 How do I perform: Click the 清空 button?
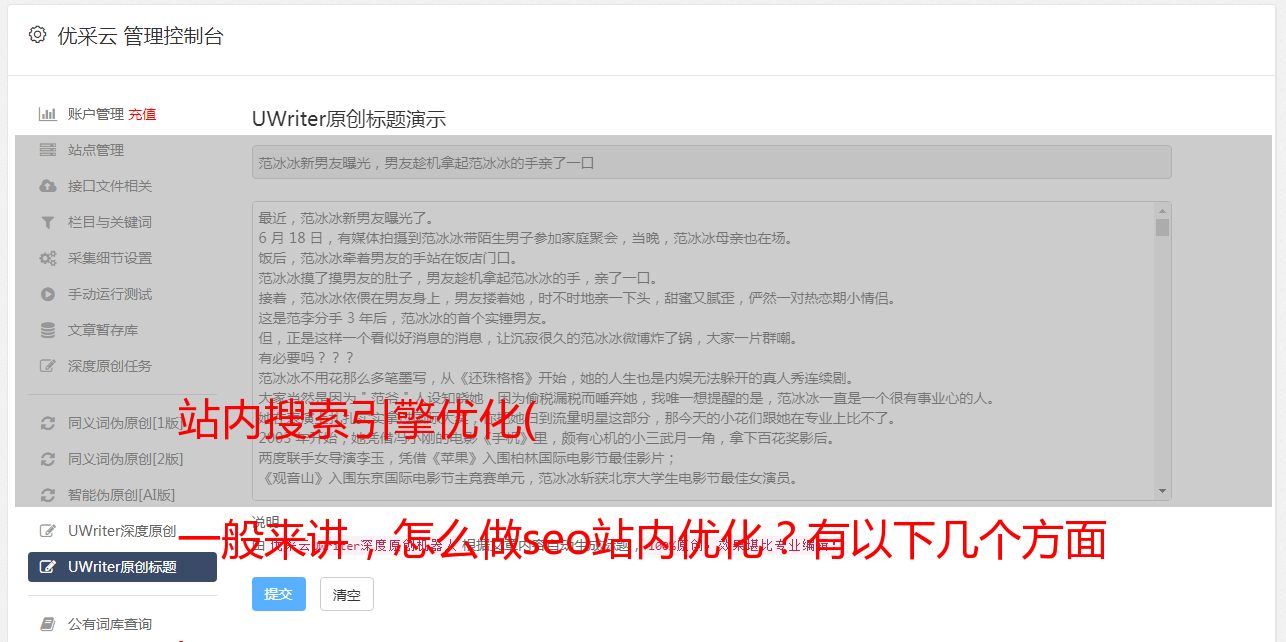click(347, 594)
